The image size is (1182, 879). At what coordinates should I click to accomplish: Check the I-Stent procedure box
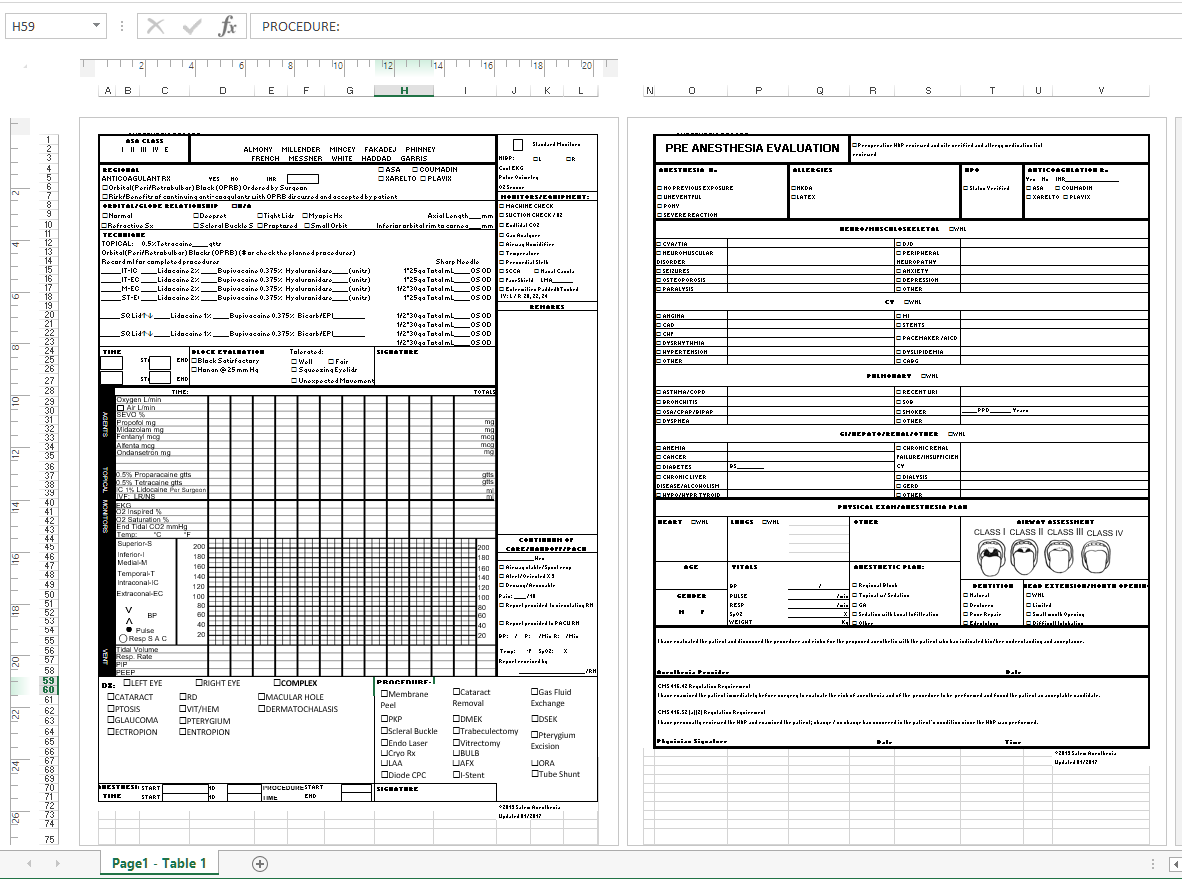pos(457,774)
